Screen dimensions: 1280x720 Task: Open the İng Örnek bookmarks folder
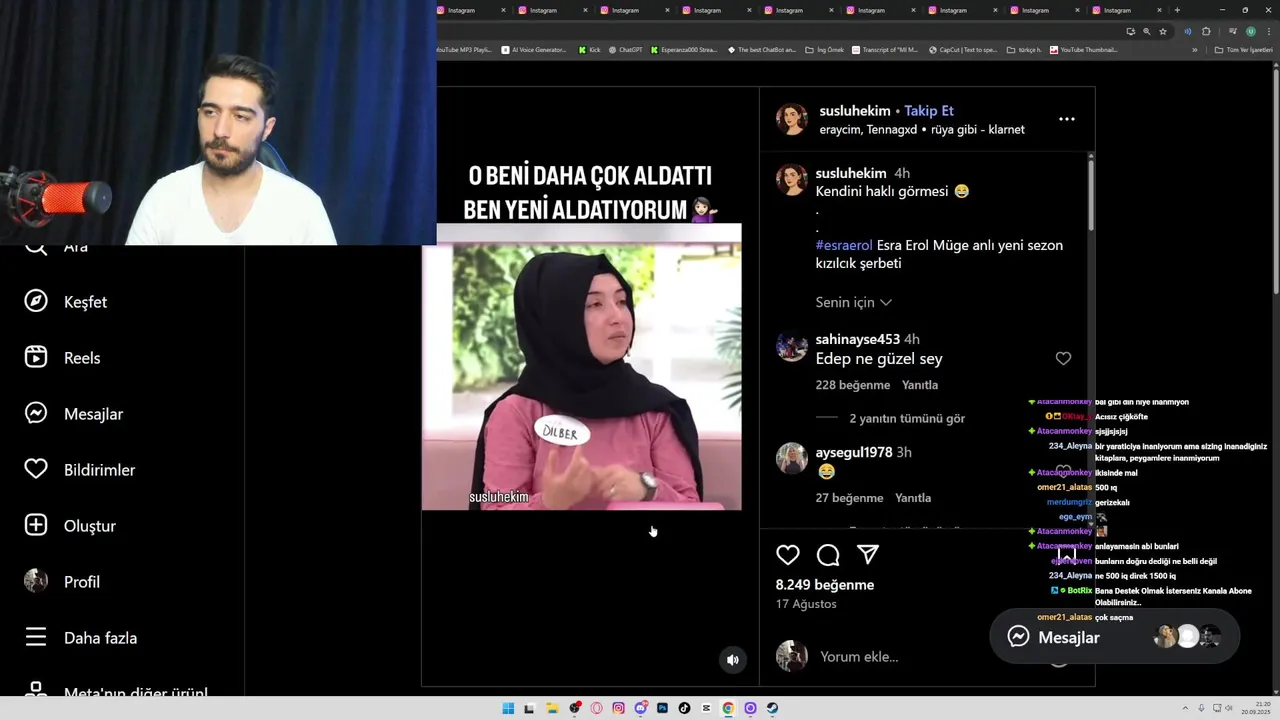coord(824,49)
